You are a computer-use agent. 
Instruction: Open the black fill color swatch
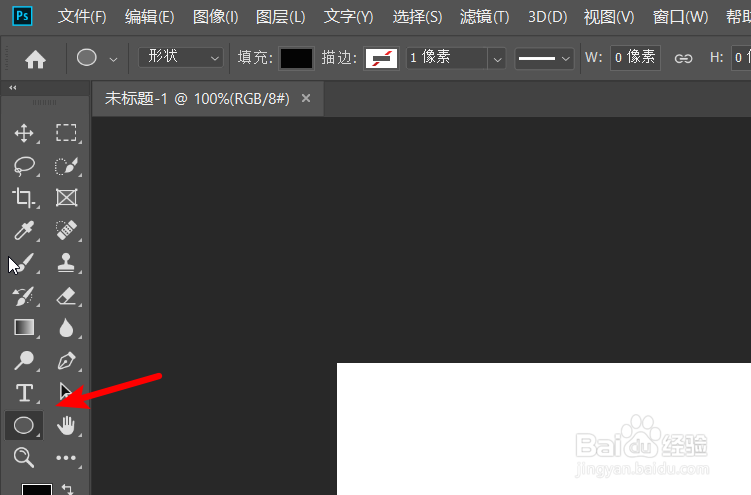pos(296,58)
